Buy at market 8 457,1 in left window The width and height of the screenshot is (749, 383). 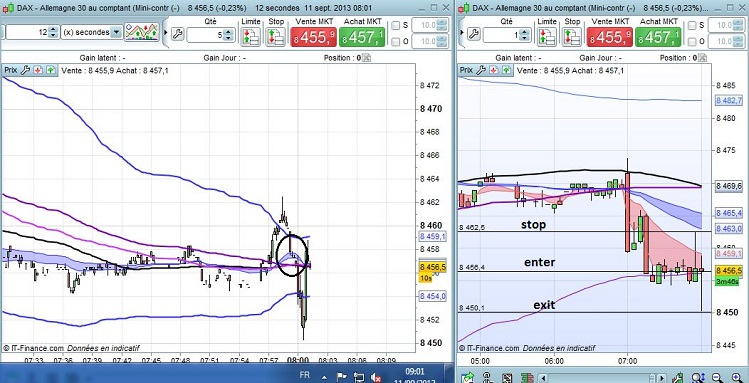[362, 37]
